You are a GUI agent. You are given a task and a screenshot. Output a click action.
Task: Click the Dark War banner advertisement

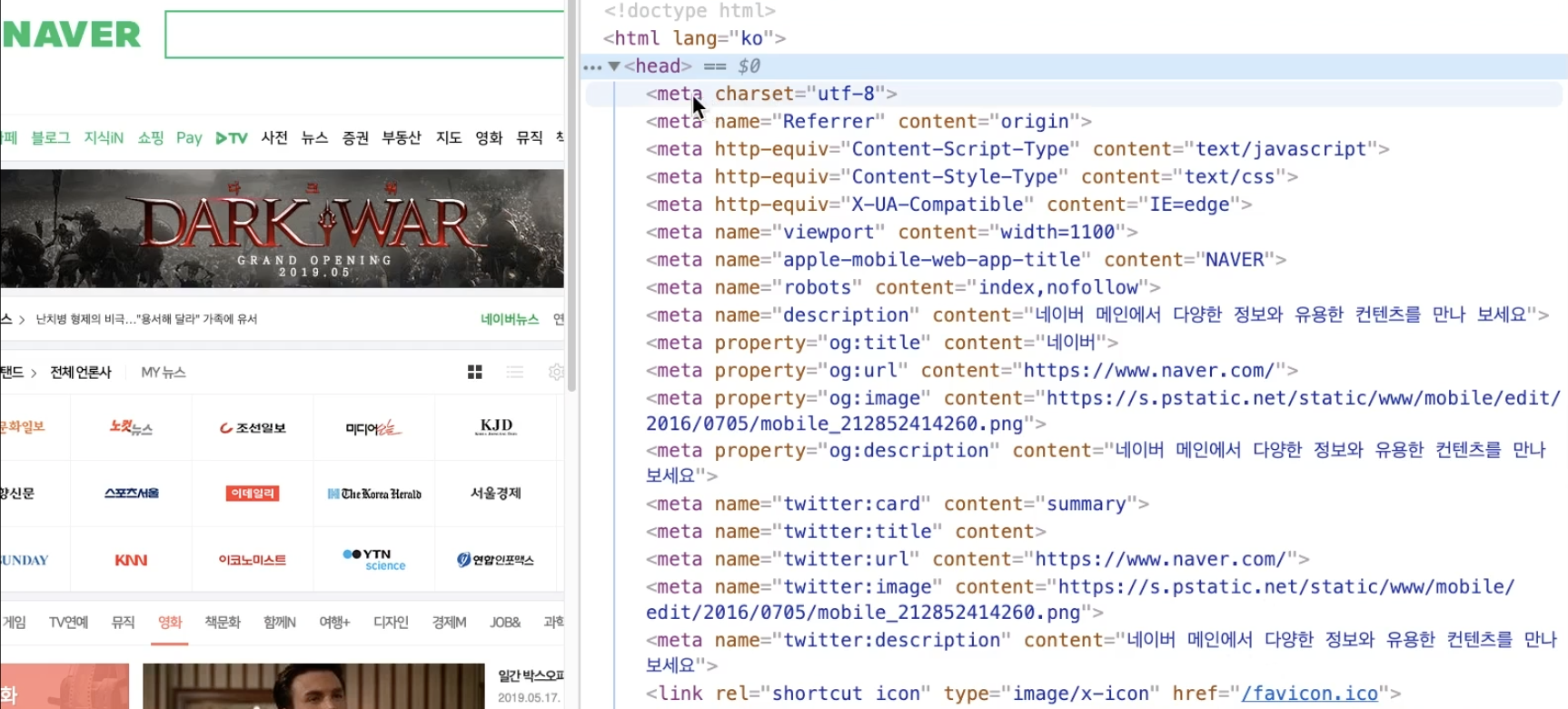click(x=282, y=228)
